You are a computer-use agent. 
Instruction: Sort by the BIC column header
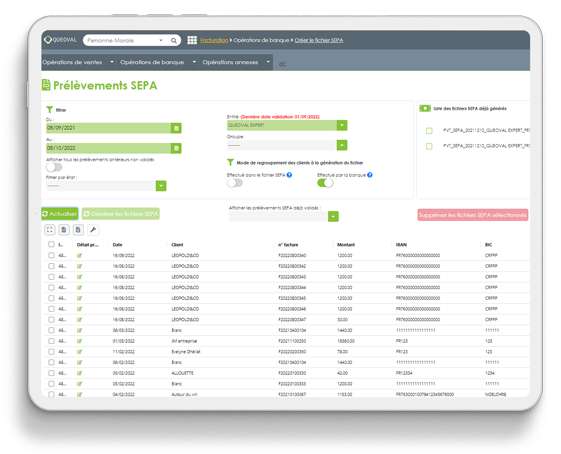pos(488,245)
